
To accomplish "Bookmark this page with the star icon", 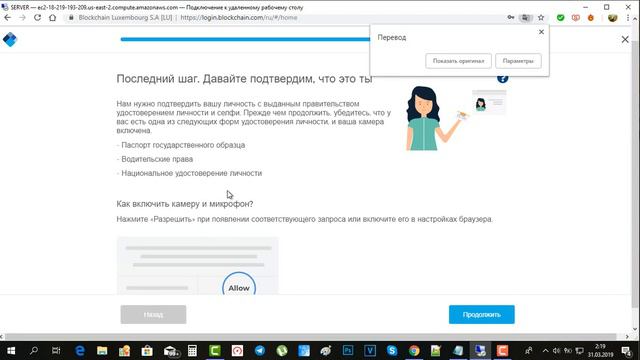I will [541, 18].
